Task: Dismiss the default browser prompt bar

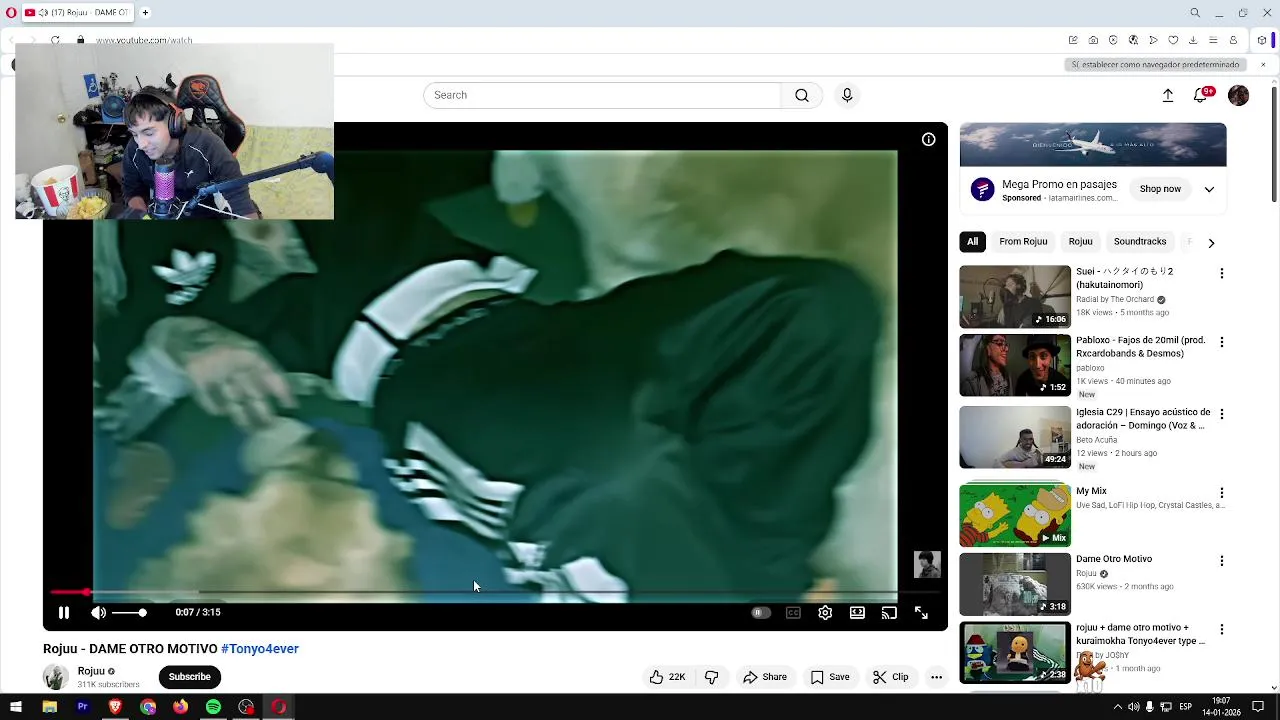Action: (1263, 64)
